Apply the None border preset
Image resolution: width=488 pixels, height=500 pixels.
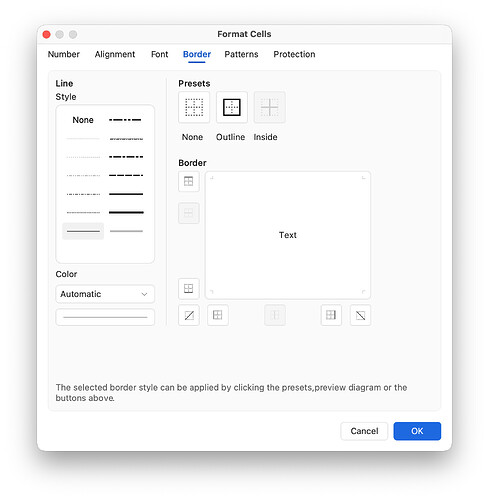point(194,107)
